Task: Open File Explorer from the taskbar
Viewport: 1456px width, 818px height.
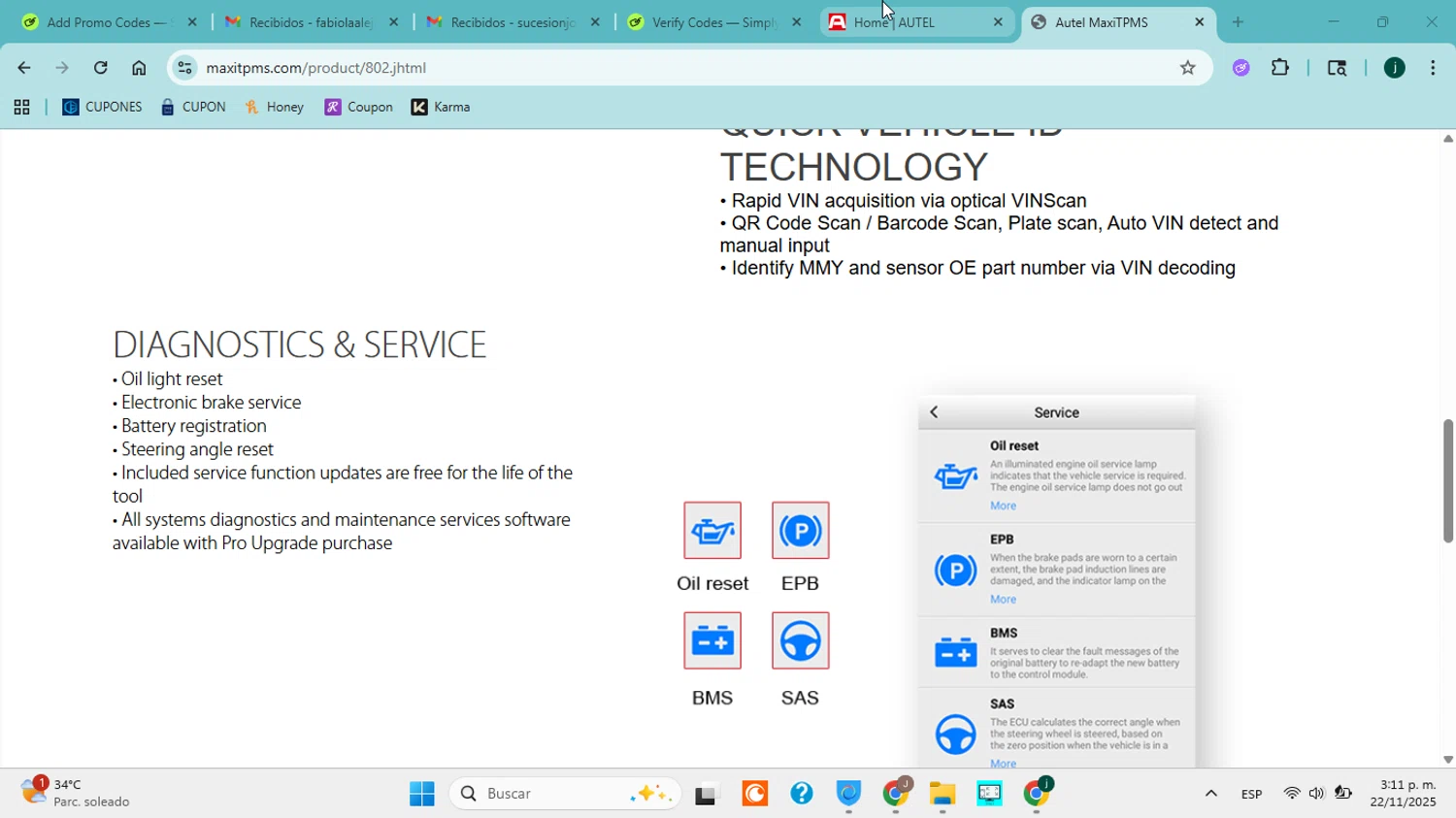Action: 943,794
